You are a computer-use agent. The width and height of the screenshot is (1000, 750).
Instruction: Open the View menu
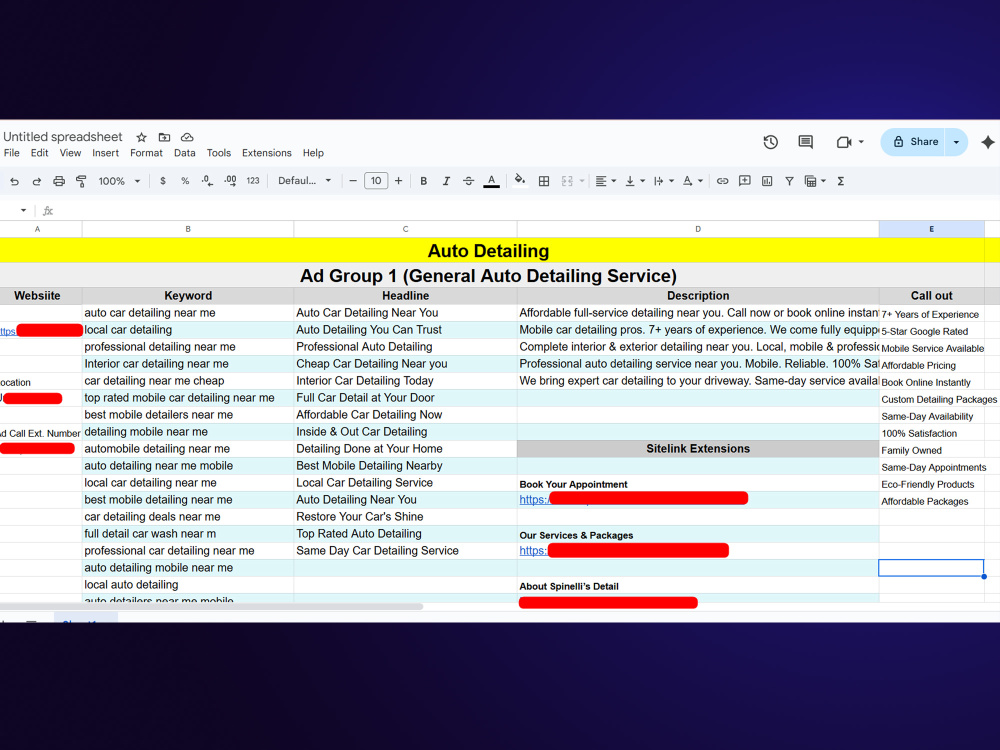click(x=70, y=153)
